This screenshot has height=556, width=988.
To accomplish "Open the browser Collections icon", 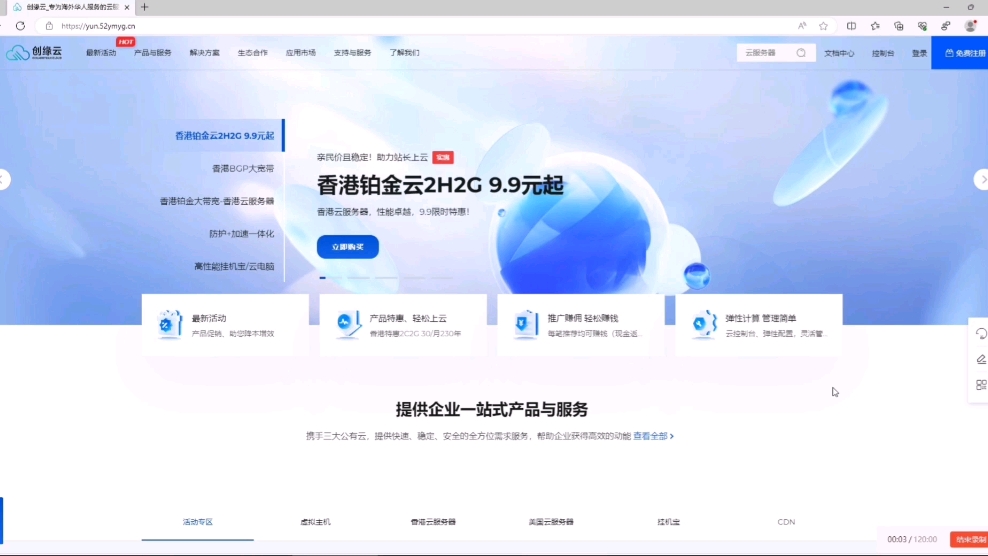I will (x=899, y=26).
